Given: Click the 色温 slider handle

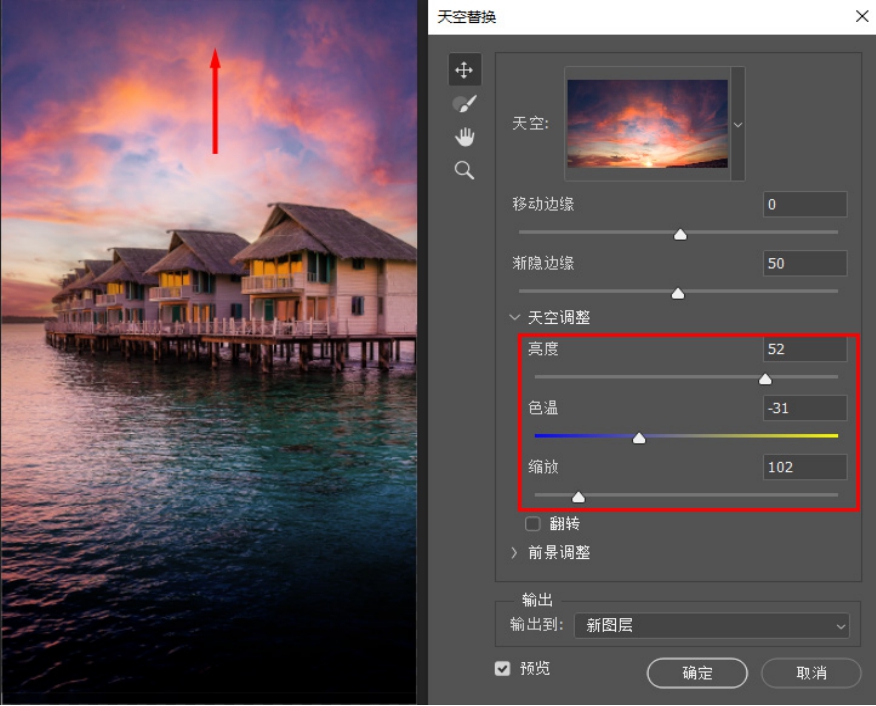Looking at the screenshot, I should click(x=639, y=438).
